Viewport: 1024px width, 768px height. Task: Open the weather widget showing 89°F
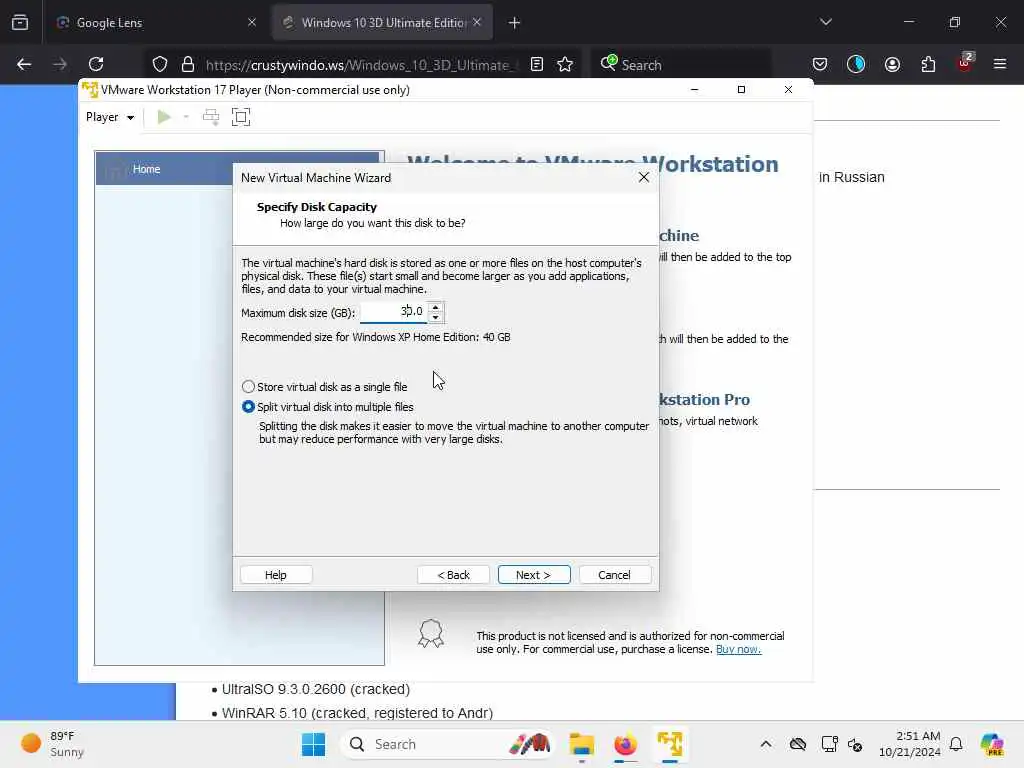(x=54, y=744)
